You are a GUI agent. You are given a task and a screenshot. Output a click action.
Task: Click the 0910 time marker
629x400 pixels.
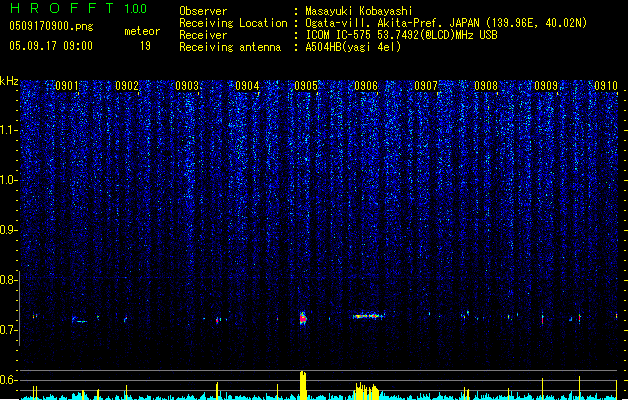click(x=606, y=86)
